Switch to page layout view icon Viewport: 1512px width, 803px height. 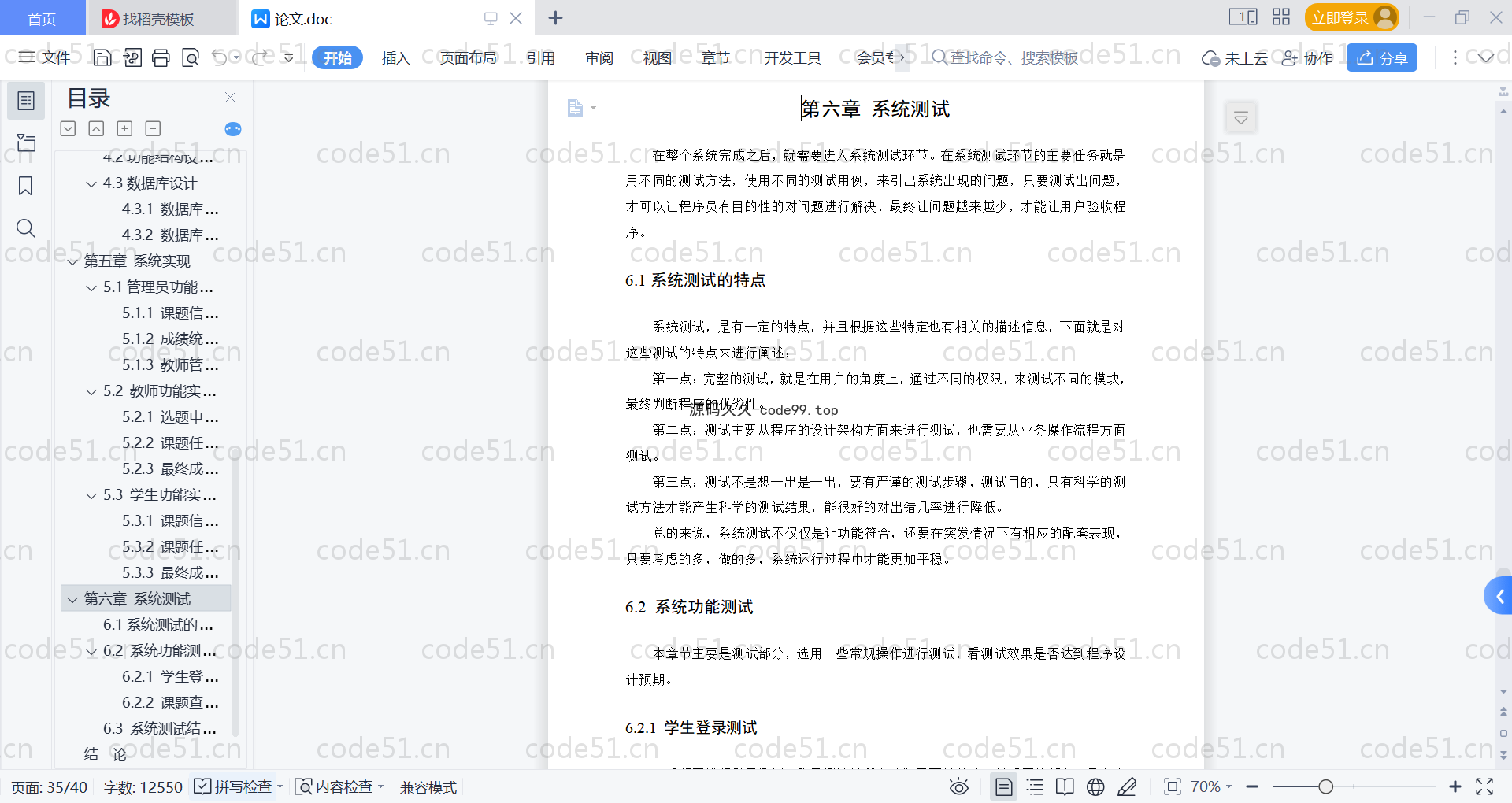pos(1004,786)
